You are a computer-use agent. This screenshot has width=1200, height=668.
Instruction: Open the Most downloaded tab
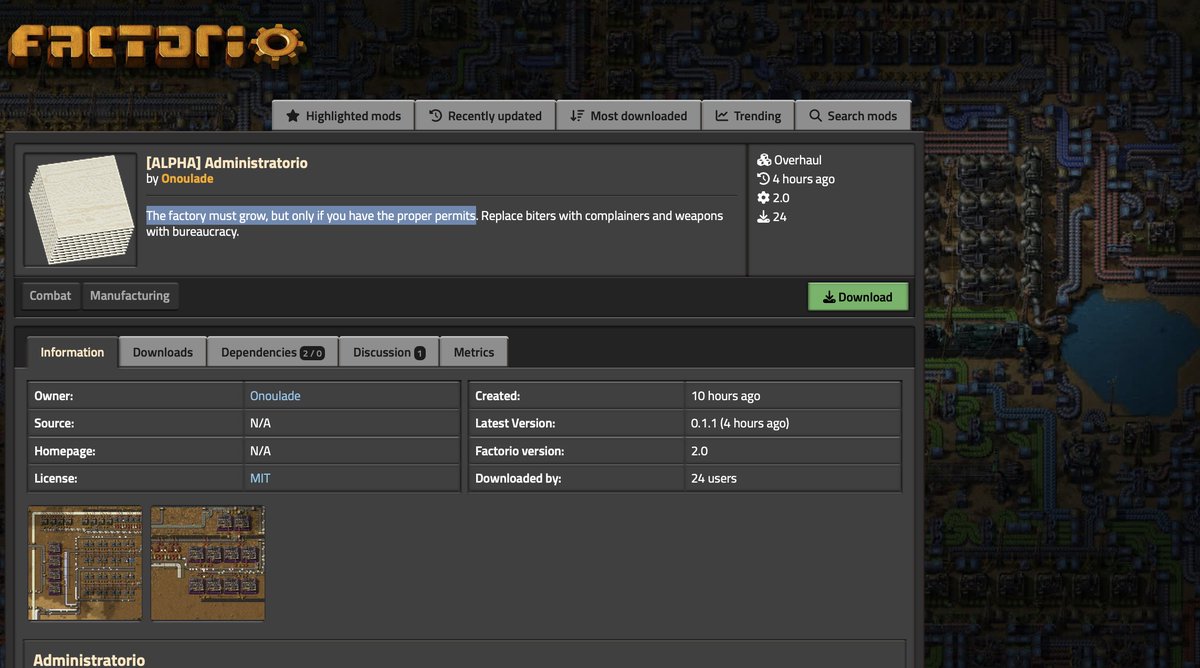coord(628,116)
